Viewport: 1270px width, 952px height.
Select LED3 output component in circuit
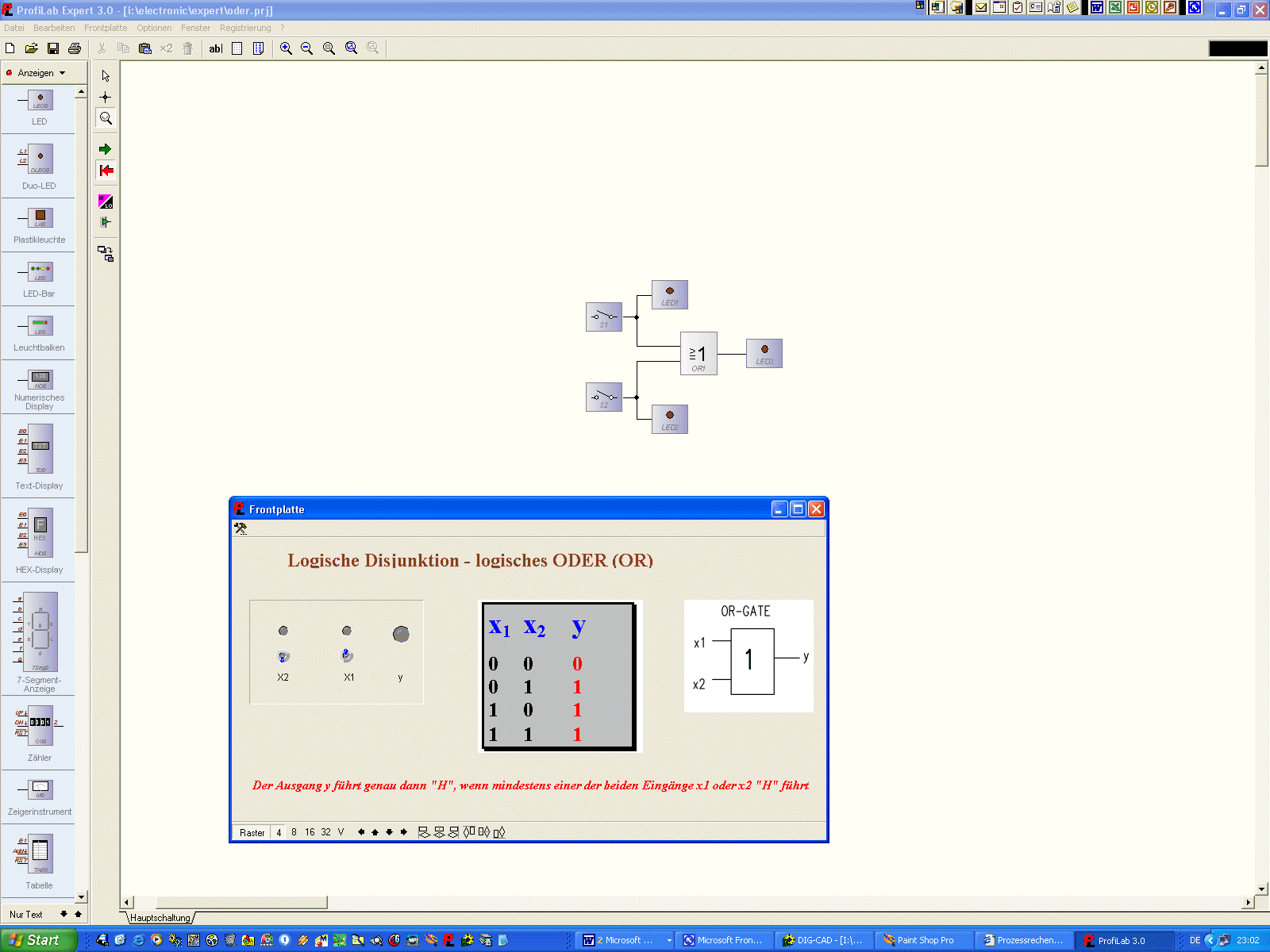click(764, 353)
